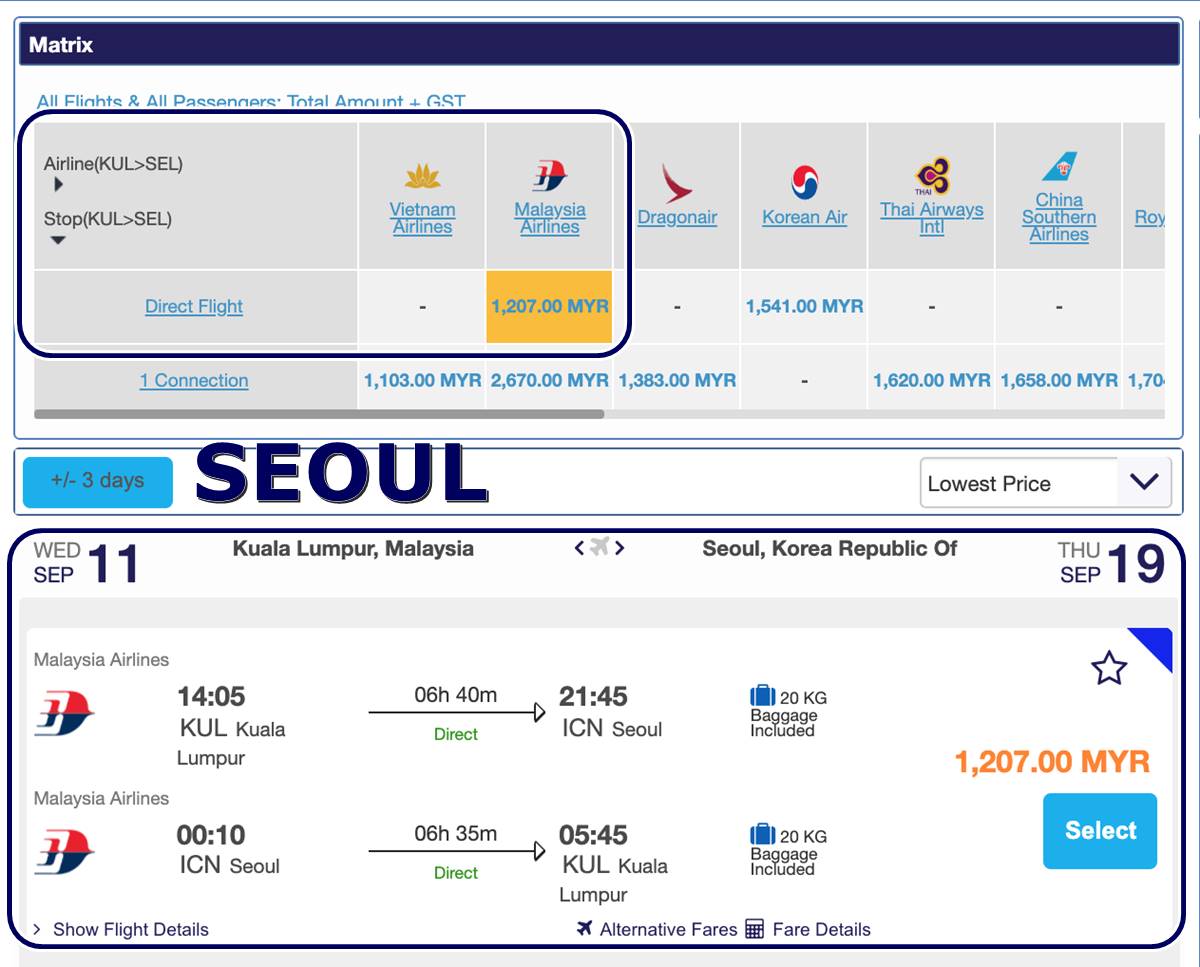1200x967 pixels.
Task: Collapse Stop(KUL>SEL) with down arrow
Action: pyautogui.click(x=58, y=240)
